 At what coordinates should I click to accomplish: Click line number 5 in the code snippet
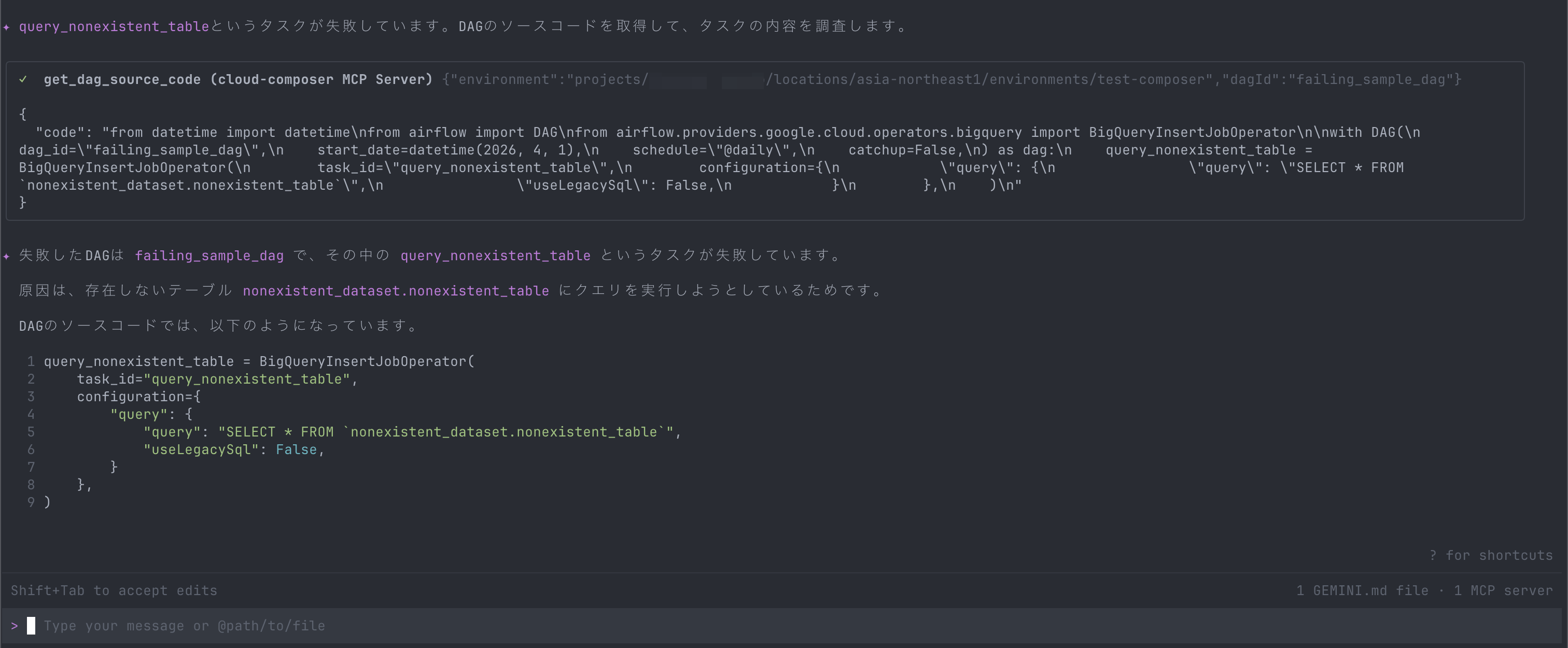(x=31, y=432)
